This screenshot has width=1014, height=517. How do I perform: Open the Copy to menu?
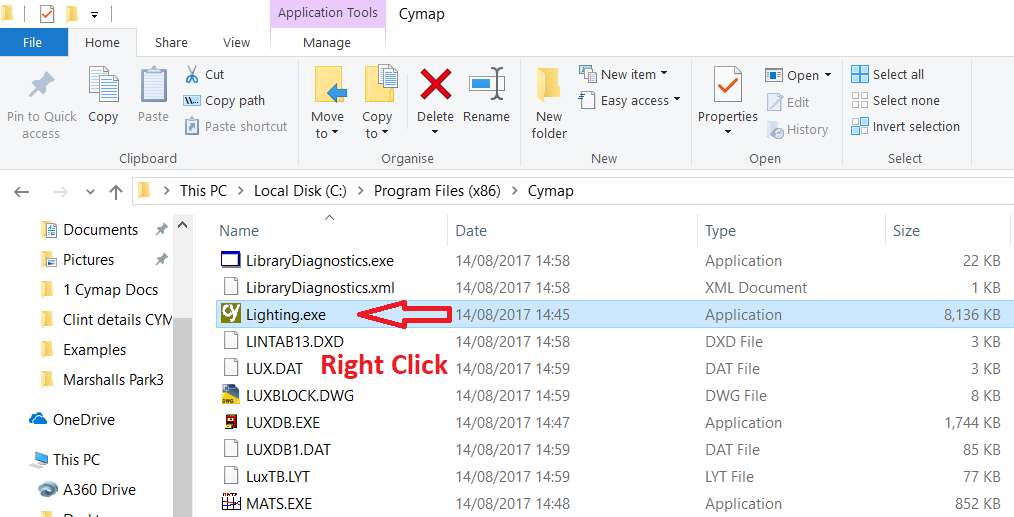pyautogui.click(x=378, y=103)
